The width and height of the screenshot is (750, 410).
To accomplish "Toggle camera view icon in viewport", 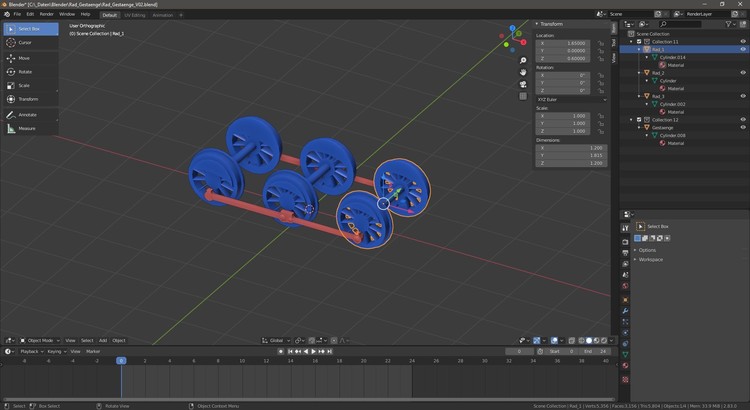I will pyautogui.click(x=523, y=85).
